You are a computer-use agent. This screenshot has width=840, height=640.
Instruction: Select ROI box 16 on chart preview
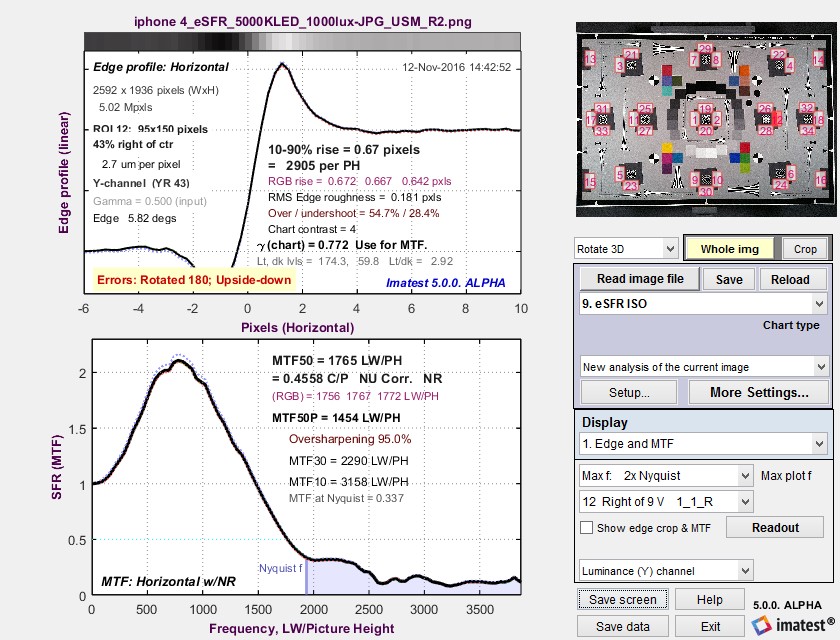(x=821, y=179)
